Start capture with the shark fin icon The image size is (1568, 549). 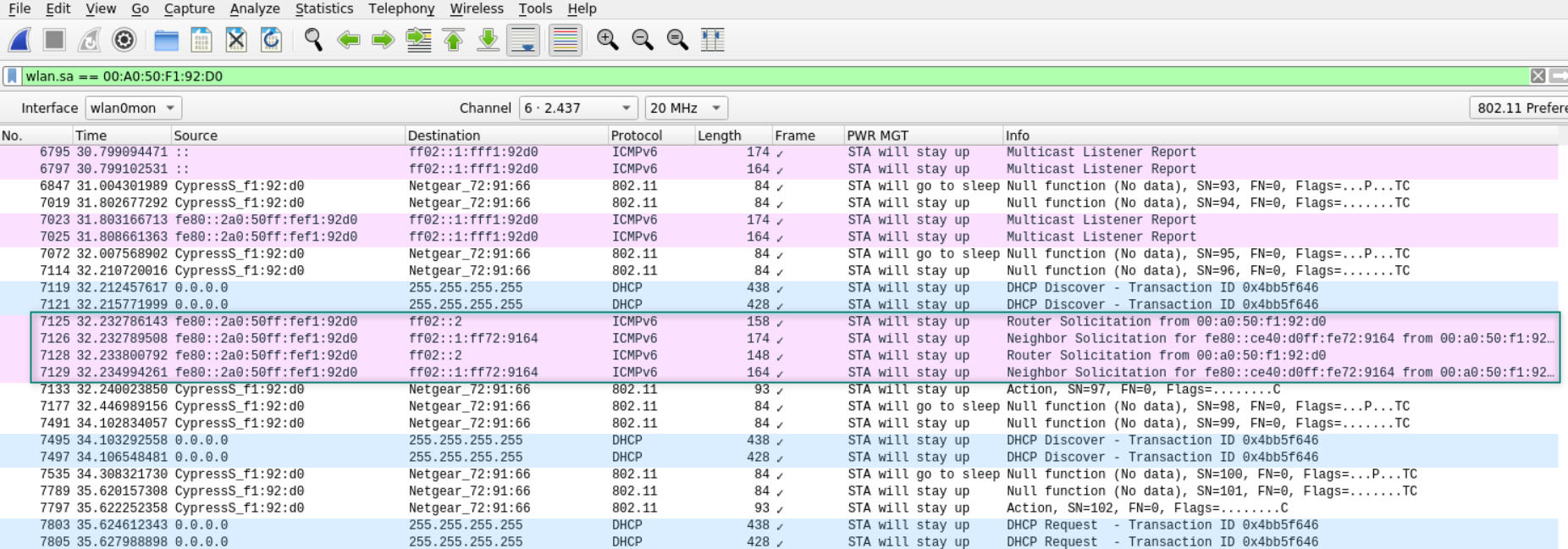coord(19,40)
